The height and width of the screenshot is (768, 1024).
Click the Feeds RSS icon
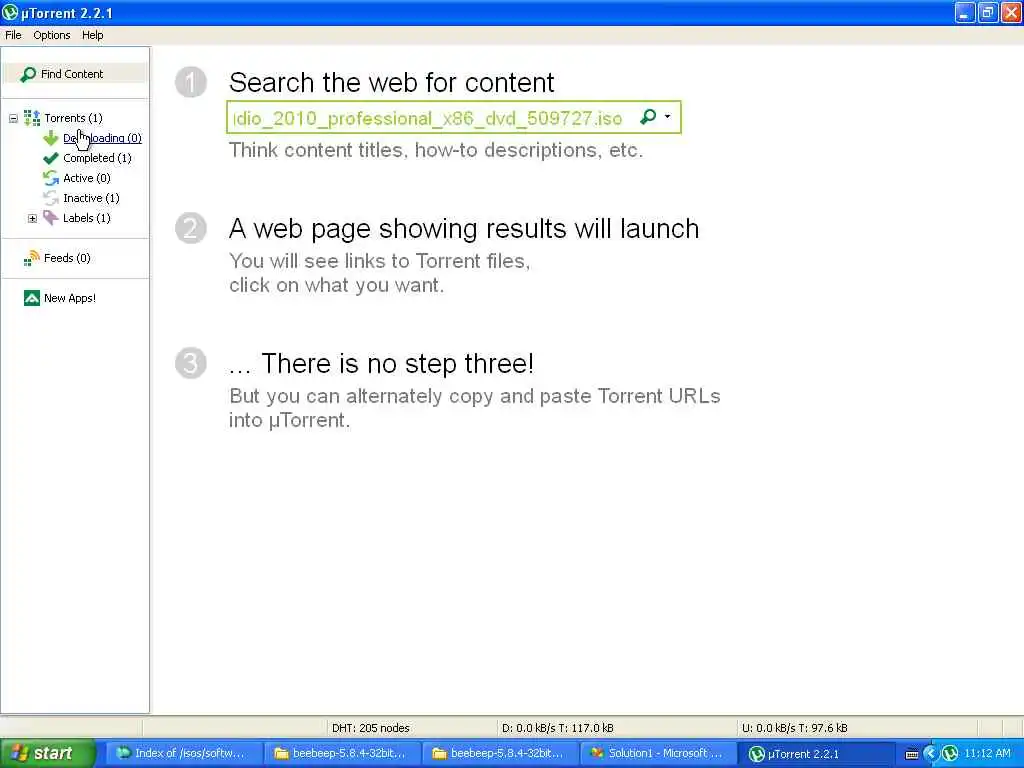[x=31, y=259]
